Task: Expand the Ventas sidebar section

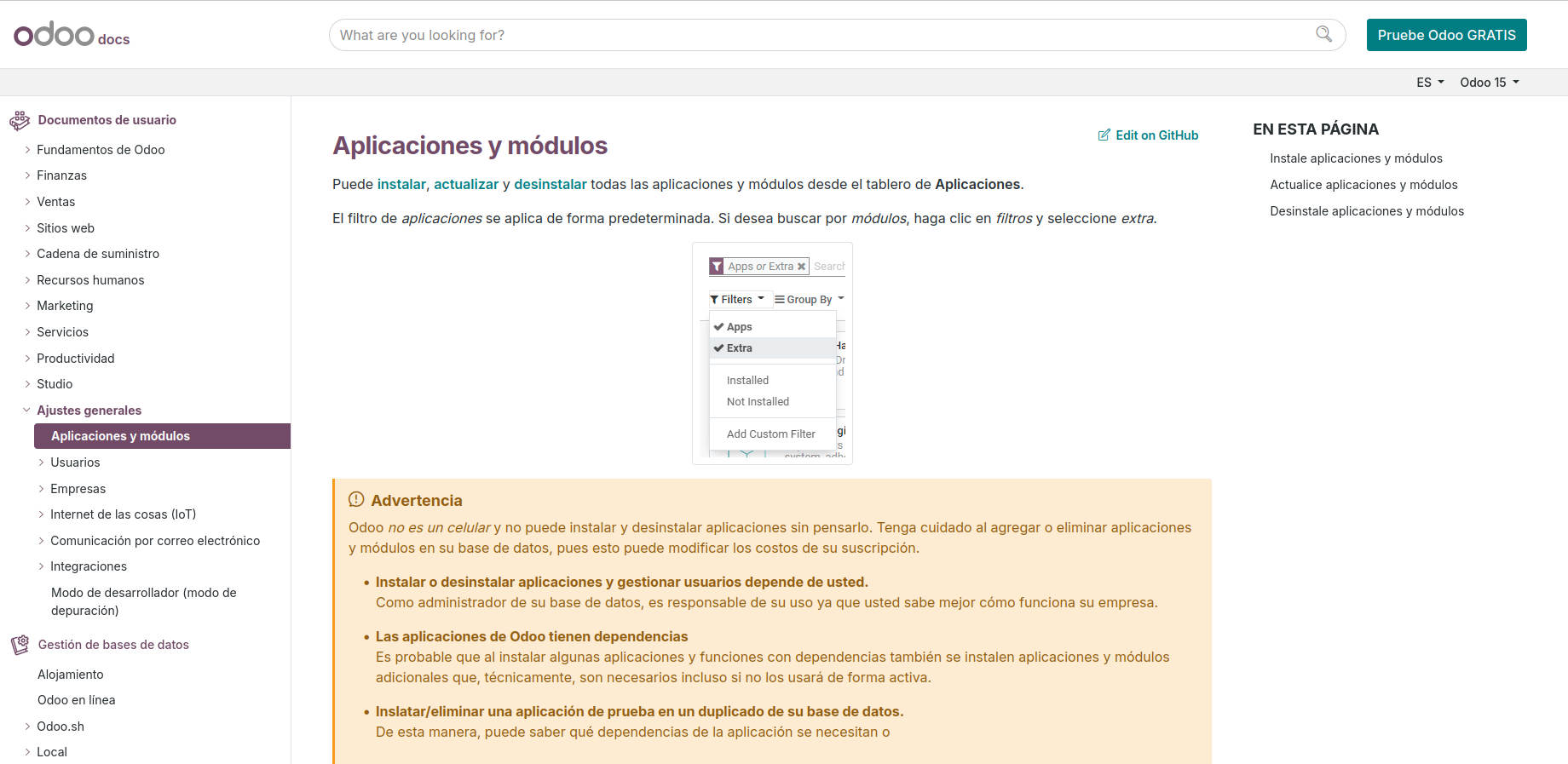Action: [55, 202]
